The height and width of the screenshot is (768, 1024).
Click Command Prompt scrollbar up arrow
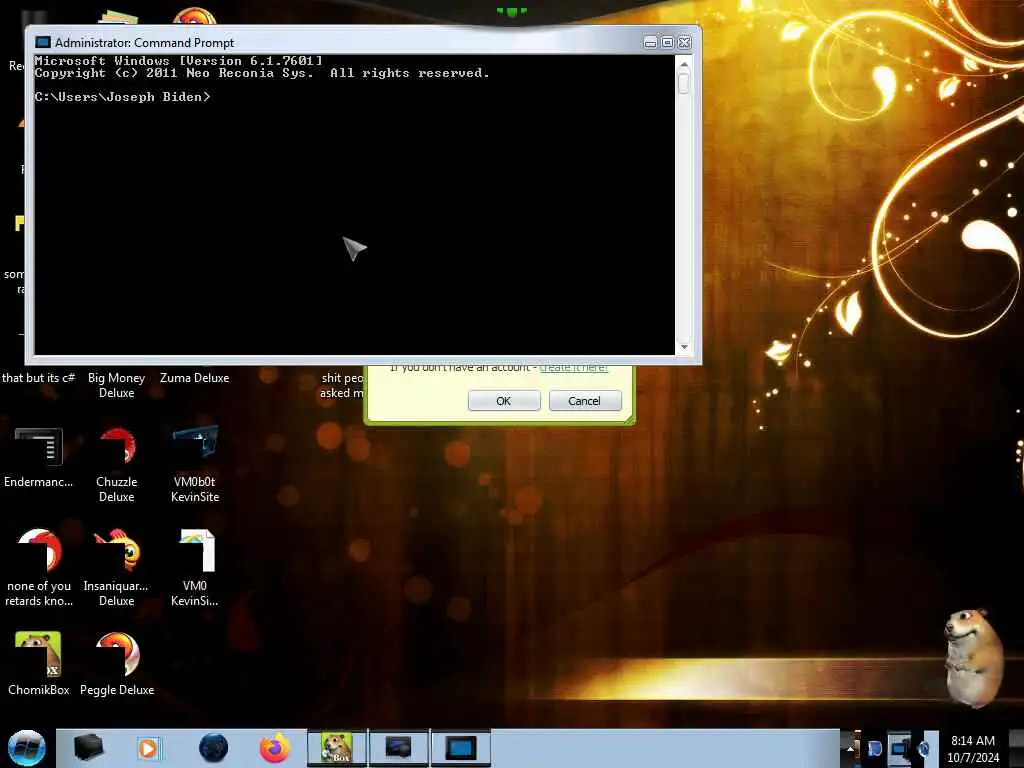pos(684,65)
